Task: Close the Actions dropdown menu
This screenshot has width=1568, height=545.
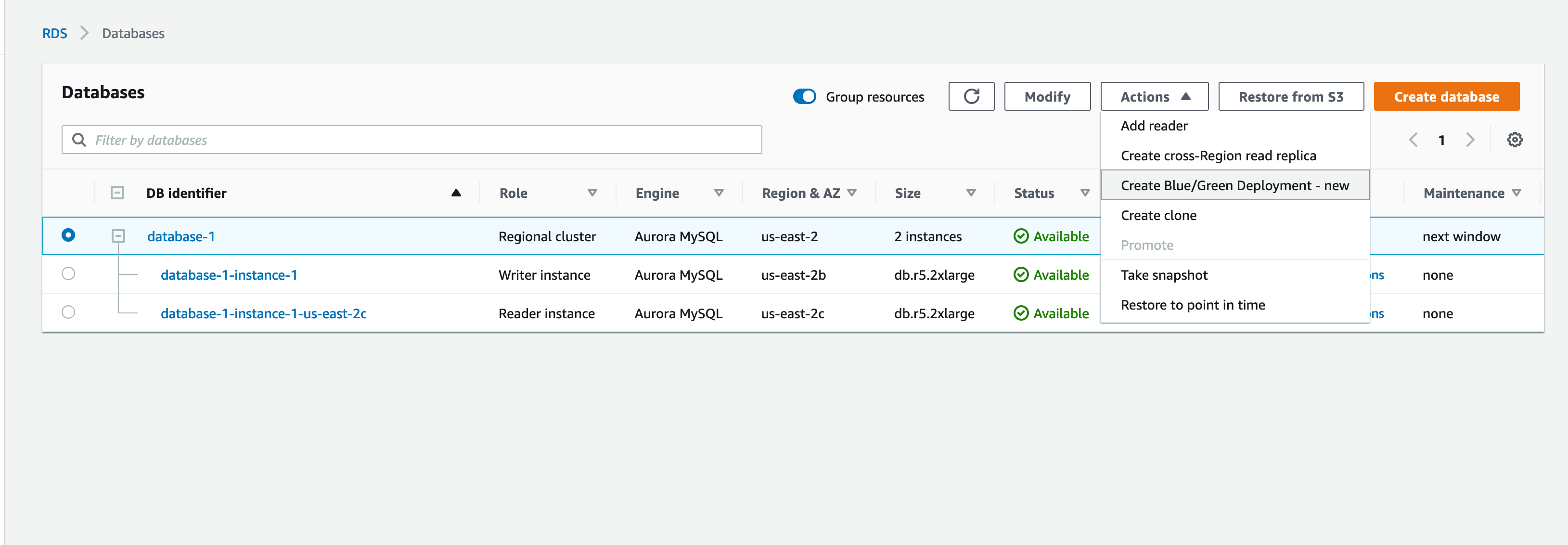Action: click(1154, 97)
